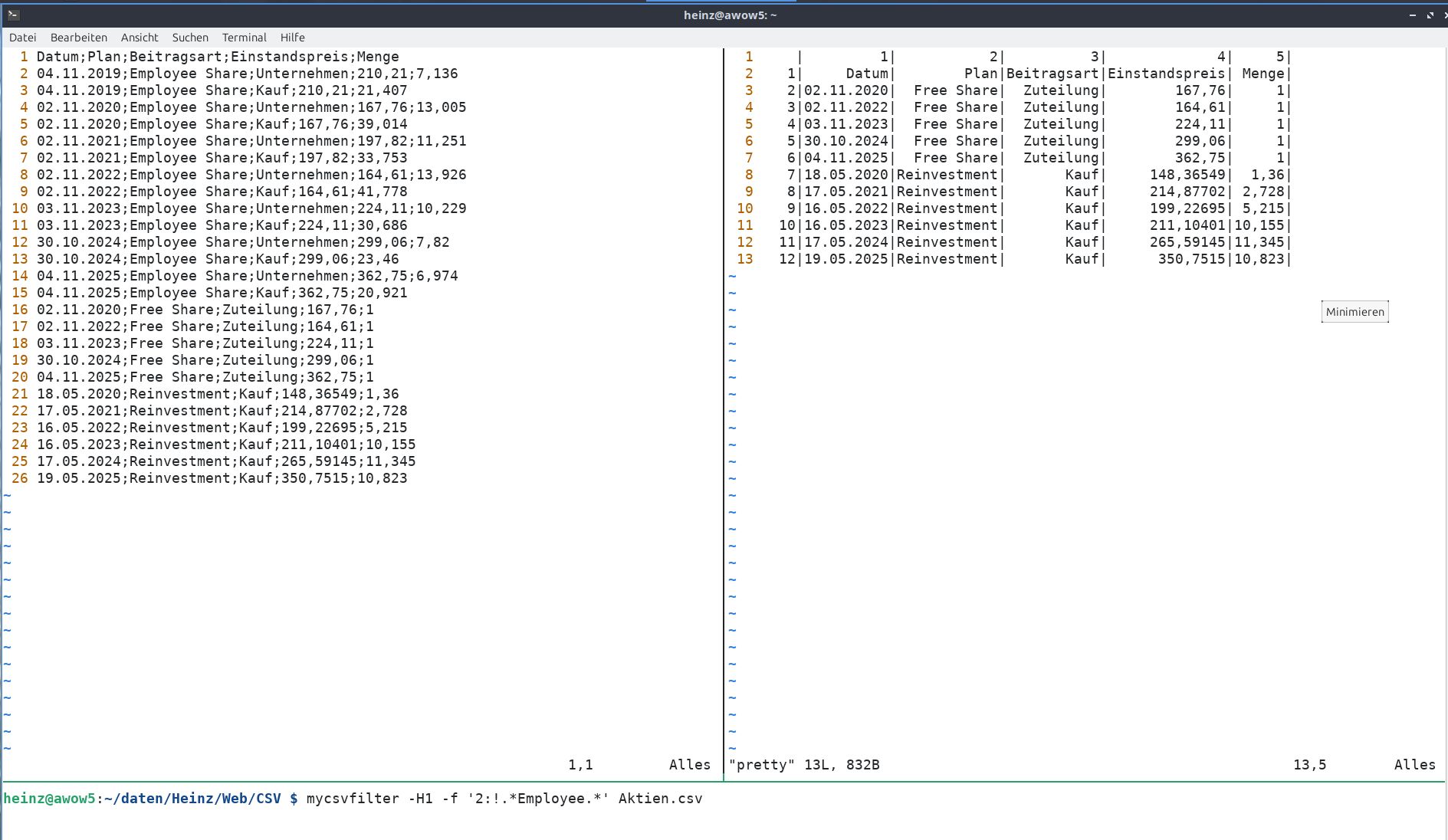Open the Hilfe menu
The image size is (1448, 840).
click(292, 38)
